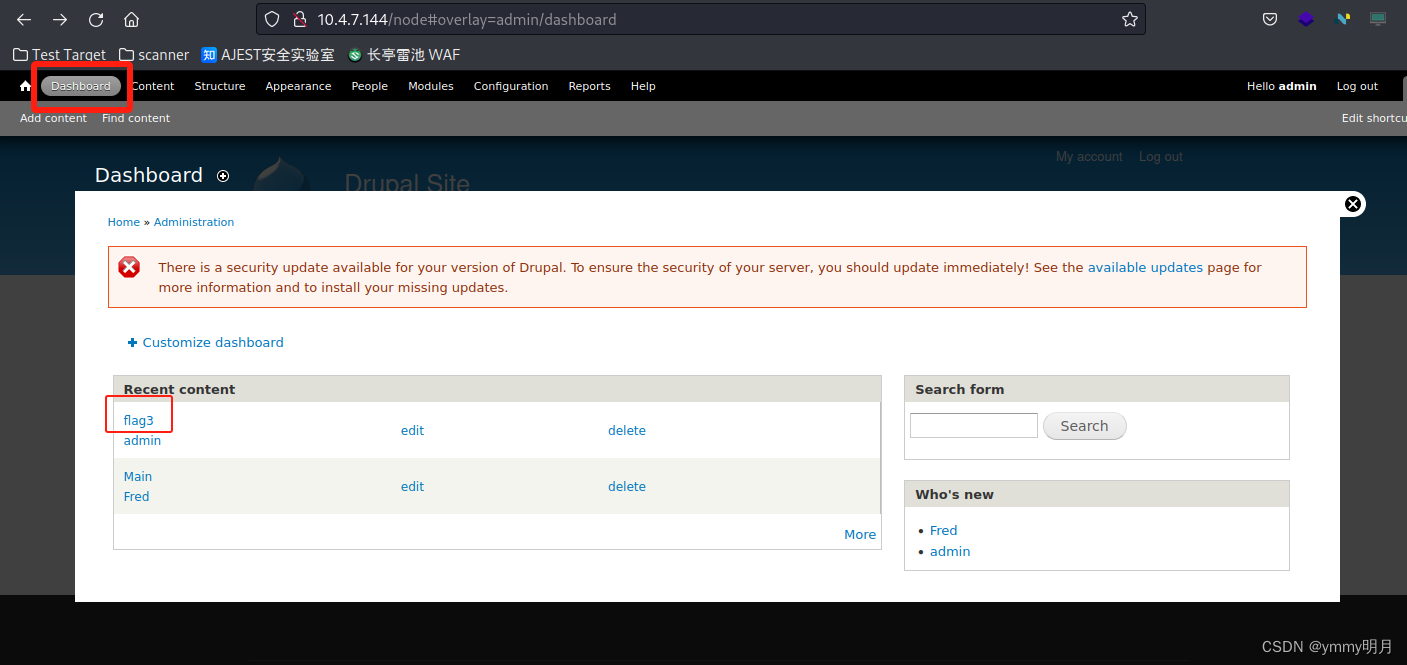Open the Structure admin menu
The image size is (1407, 665).
click(x=220, y=86)
